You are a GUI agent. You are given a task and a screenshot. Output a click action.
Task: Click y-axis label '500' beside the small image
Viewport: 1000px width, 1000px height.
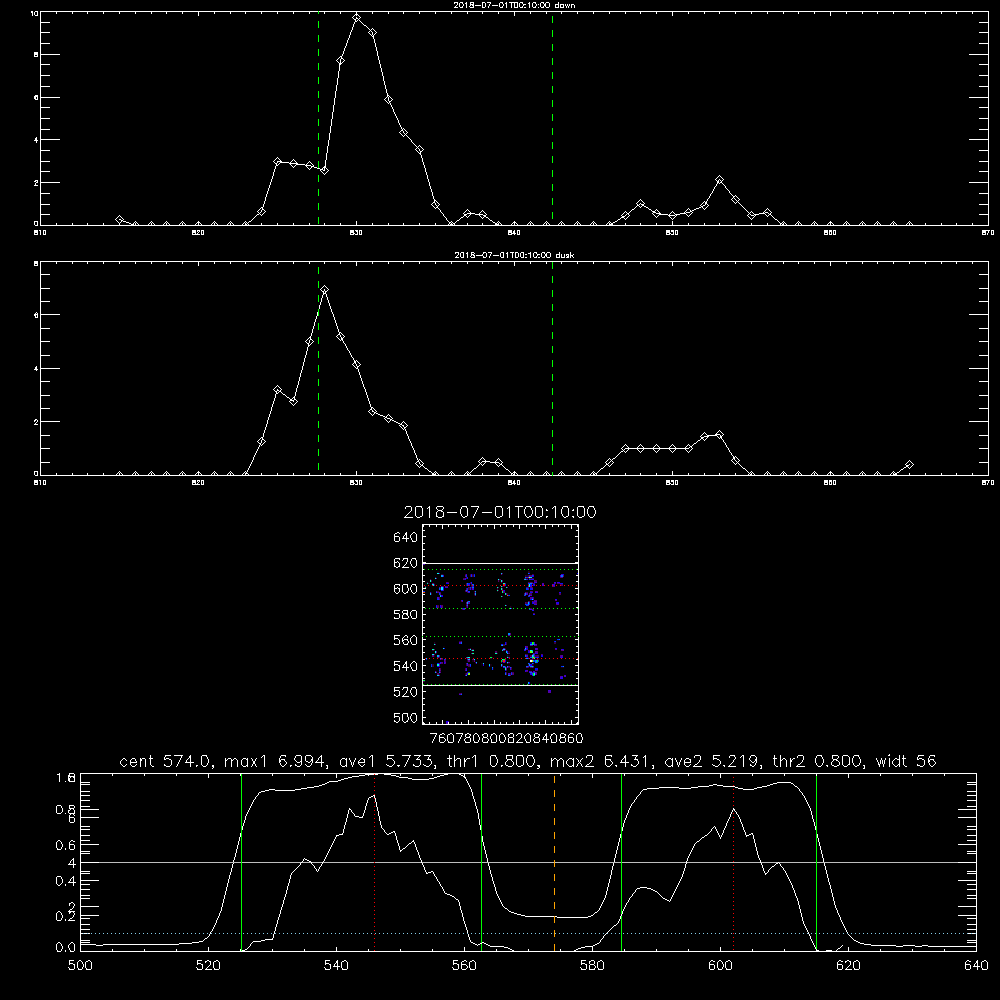coord(405,717)
